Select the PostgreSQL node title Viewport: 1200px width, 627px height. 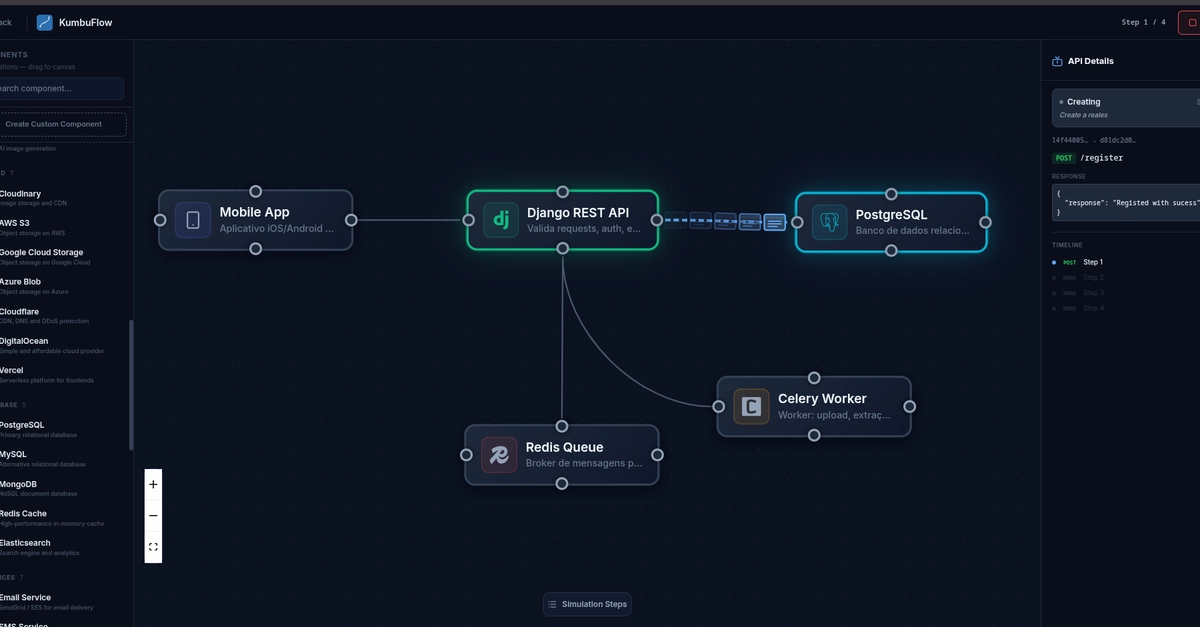click(x=892, y=214)
